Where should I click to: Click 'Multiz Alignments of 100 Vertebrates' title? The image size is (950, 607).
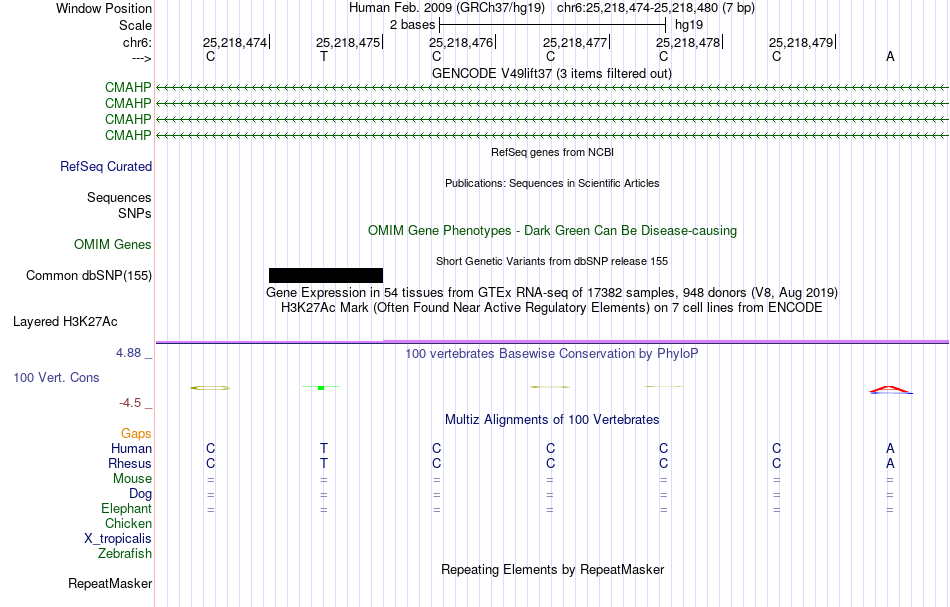pos(552,419)
